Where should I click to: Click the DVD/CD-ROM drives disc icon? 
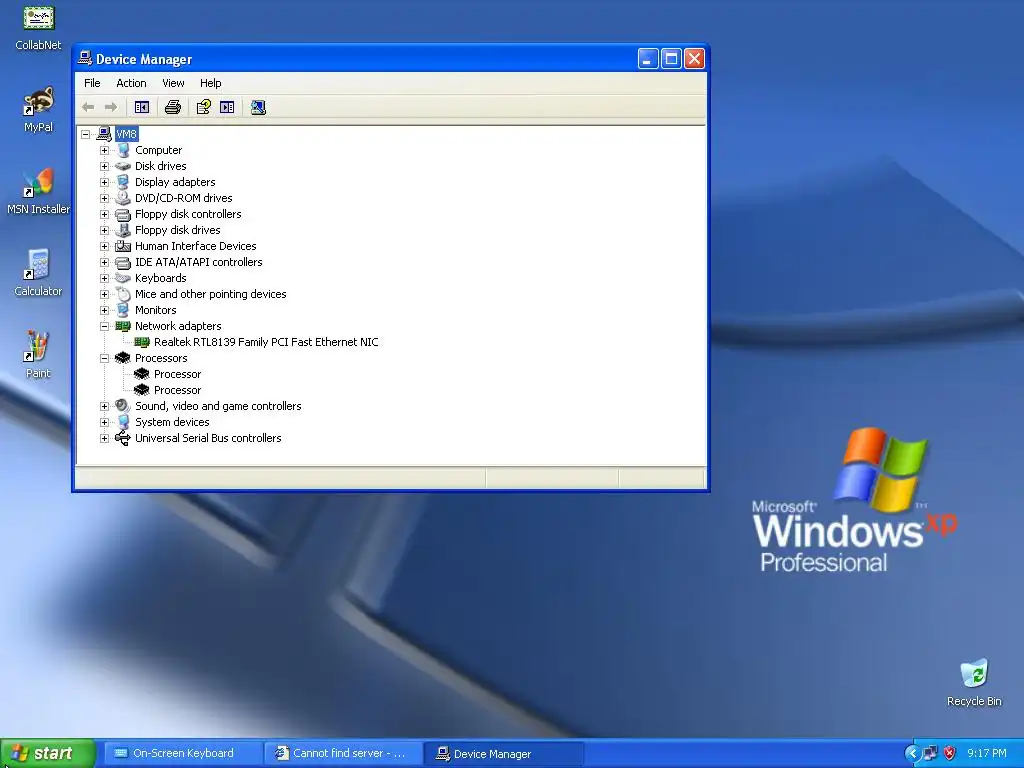123,198
